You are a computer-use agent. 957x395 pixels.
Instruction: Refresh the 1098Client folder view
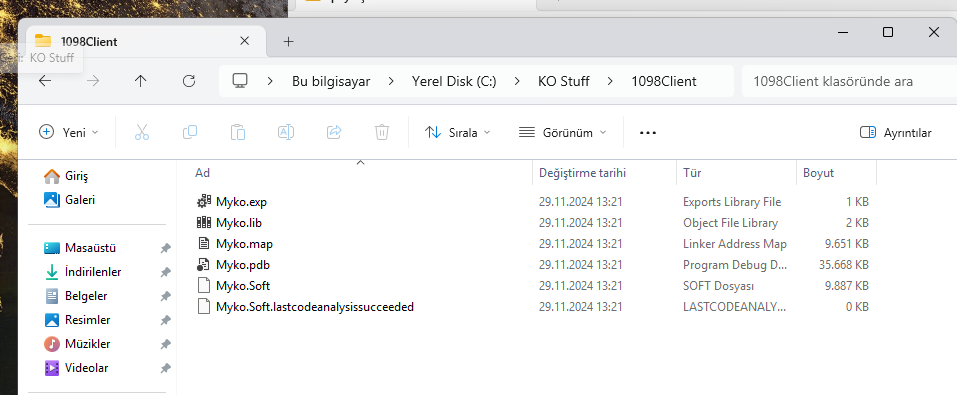(x=189, y=81)
